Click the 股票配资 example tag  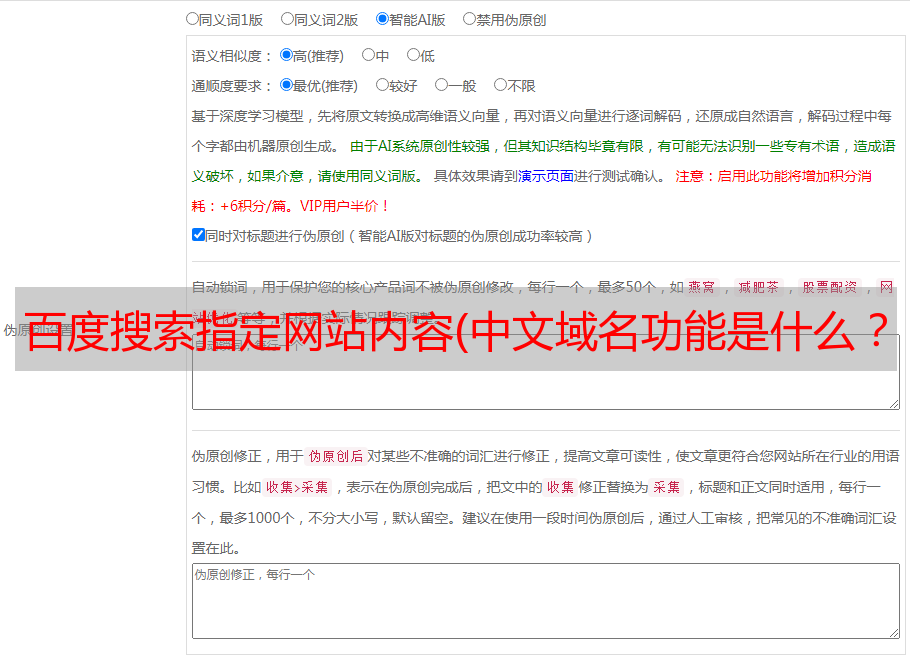point(830,287)
